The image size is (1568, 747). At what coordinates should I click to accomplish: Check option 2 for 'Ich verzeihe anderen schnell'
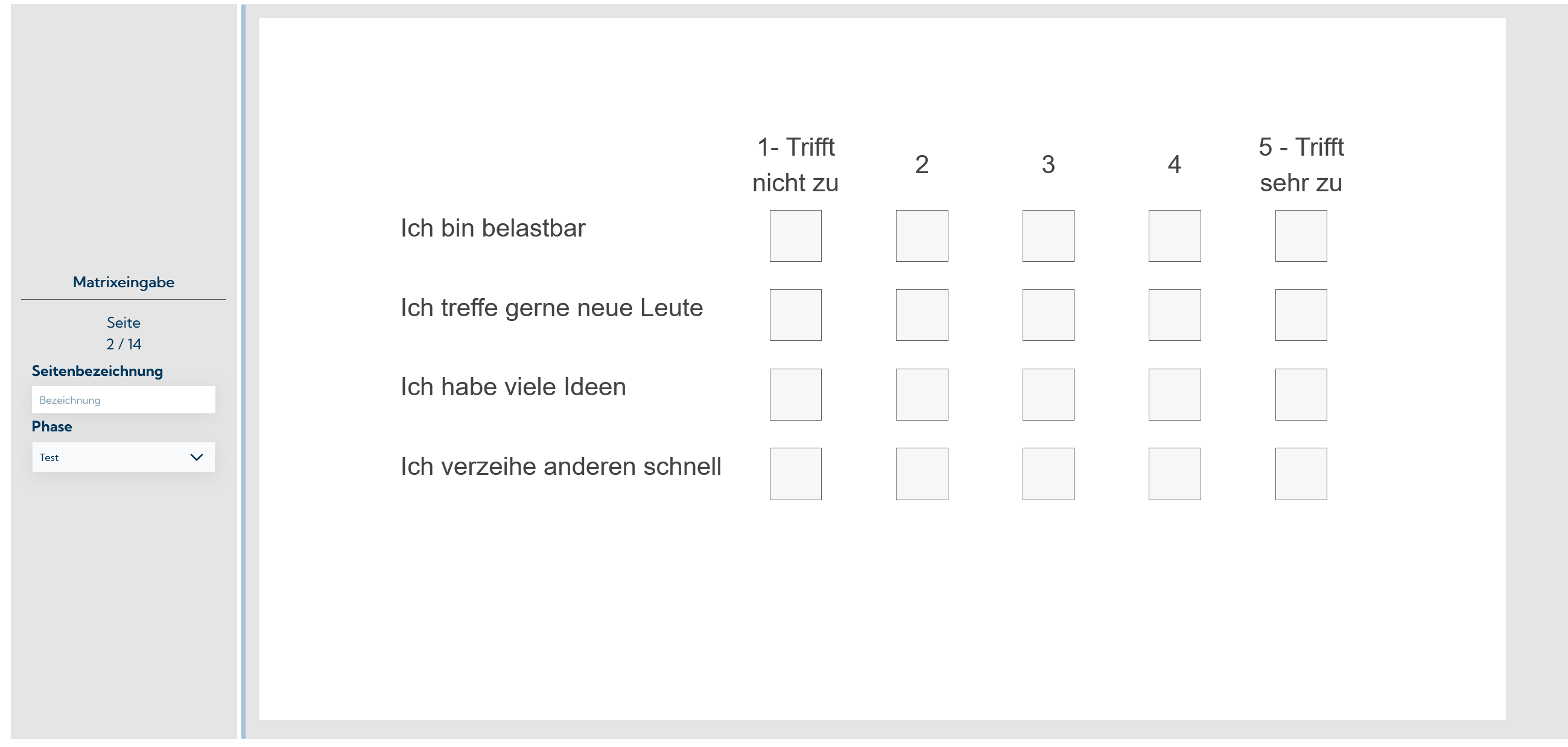[922, 474]
